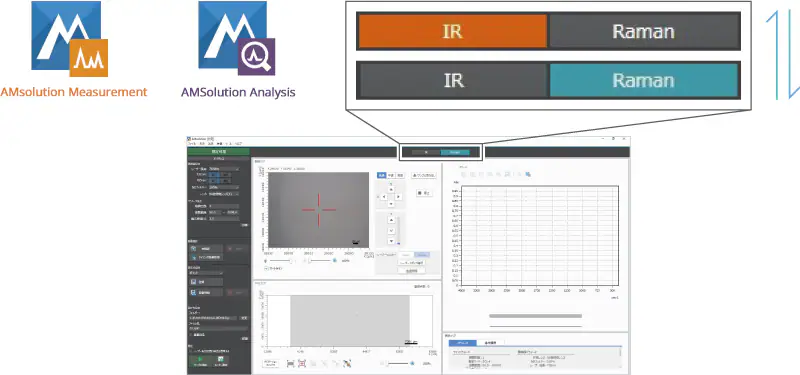Click the gray IR button beside teal Raman

point(453,80)
